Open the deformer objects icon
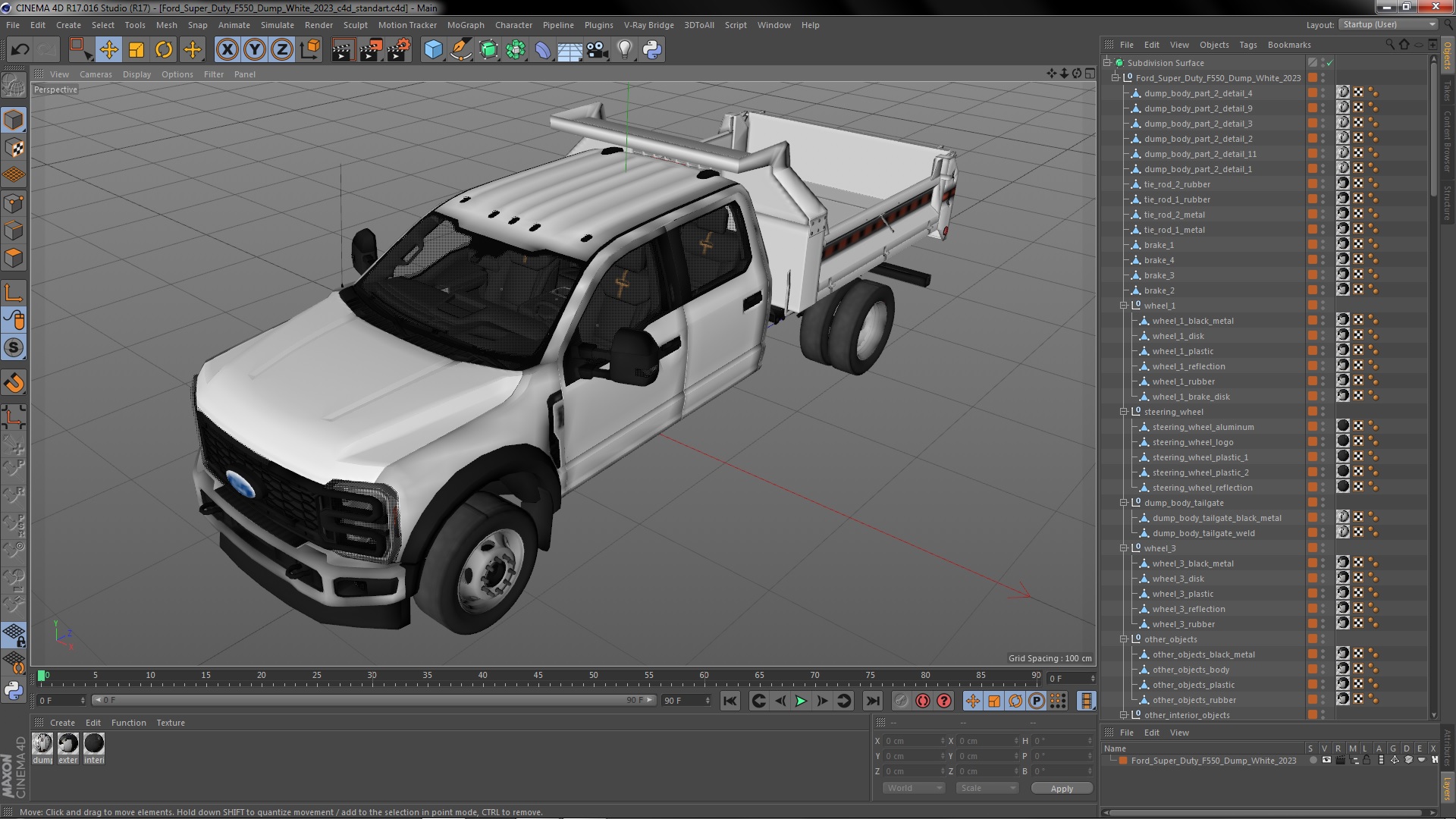Screen dimensions: 1456x819 click(x=543, y=50)
